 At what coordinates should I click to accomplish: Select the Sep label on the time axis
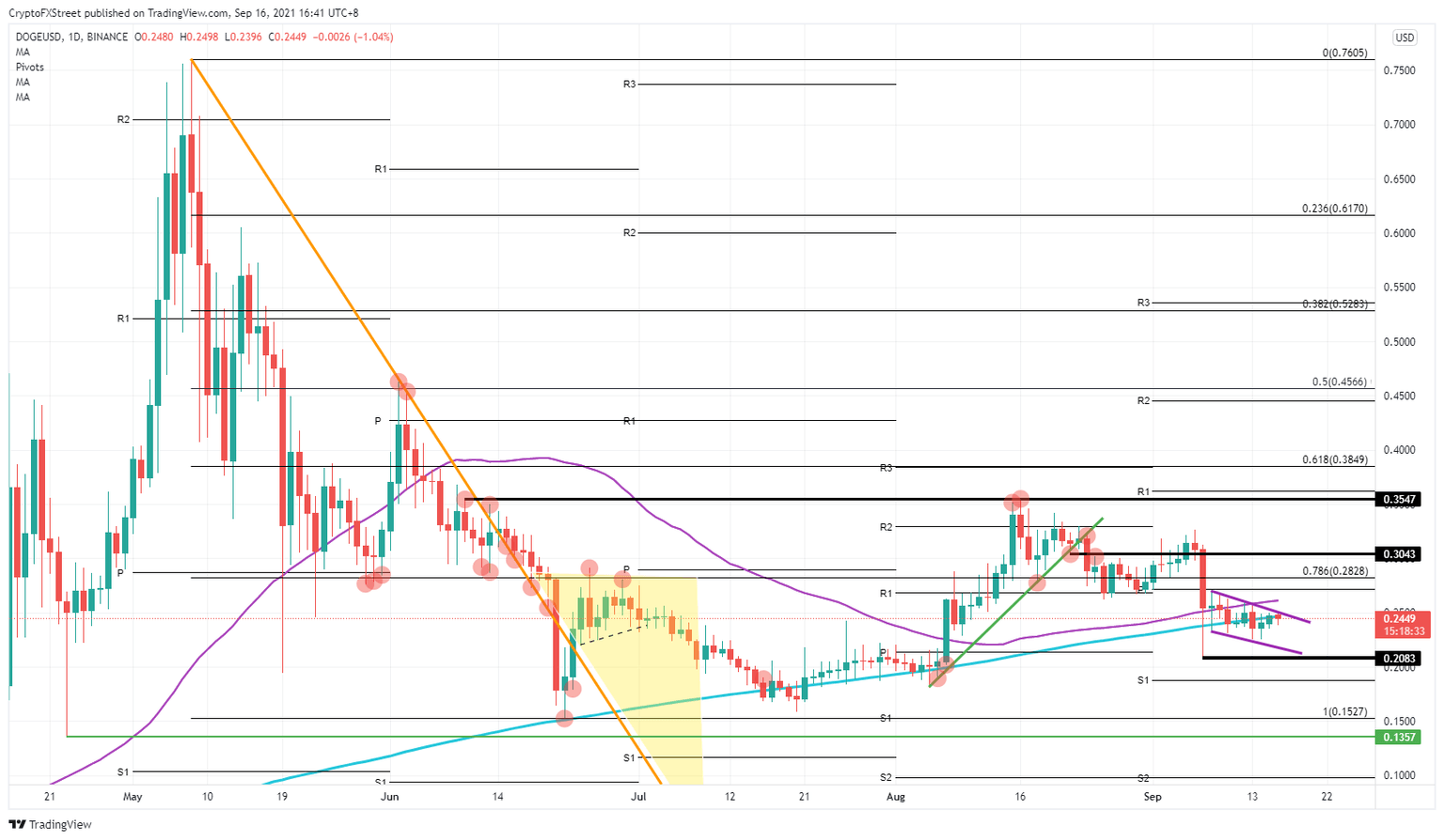click(x=1154, y=796)
